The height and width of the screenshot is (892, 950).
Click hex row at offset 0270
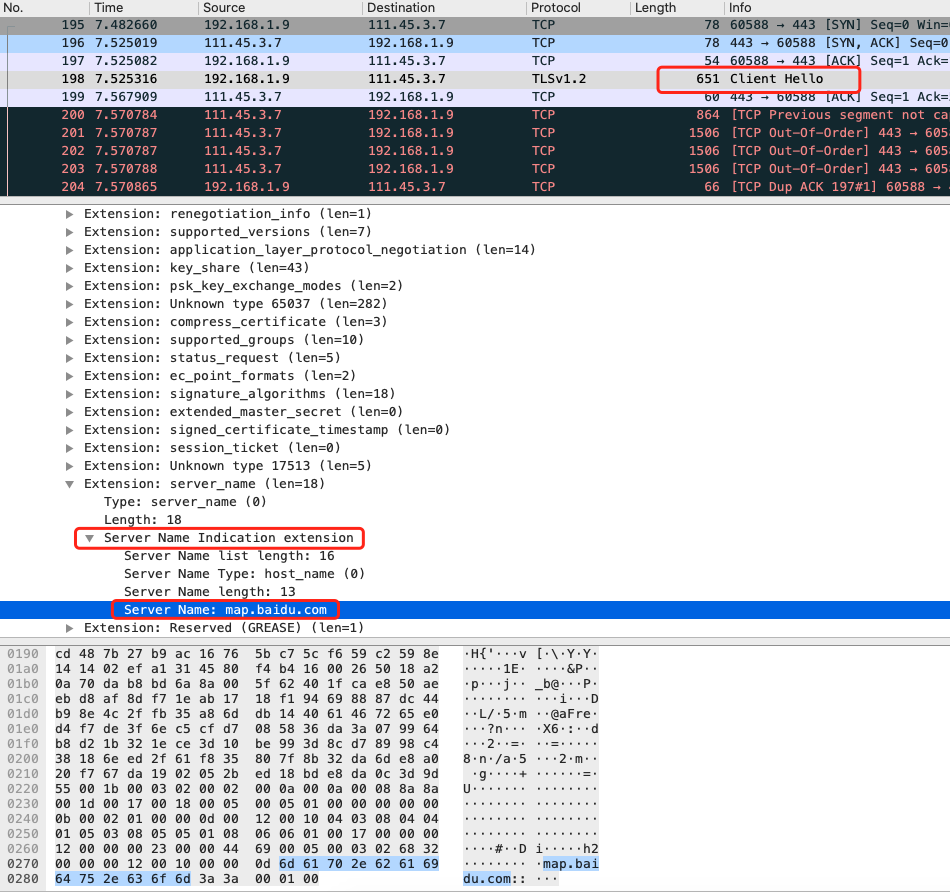point(250,861)
